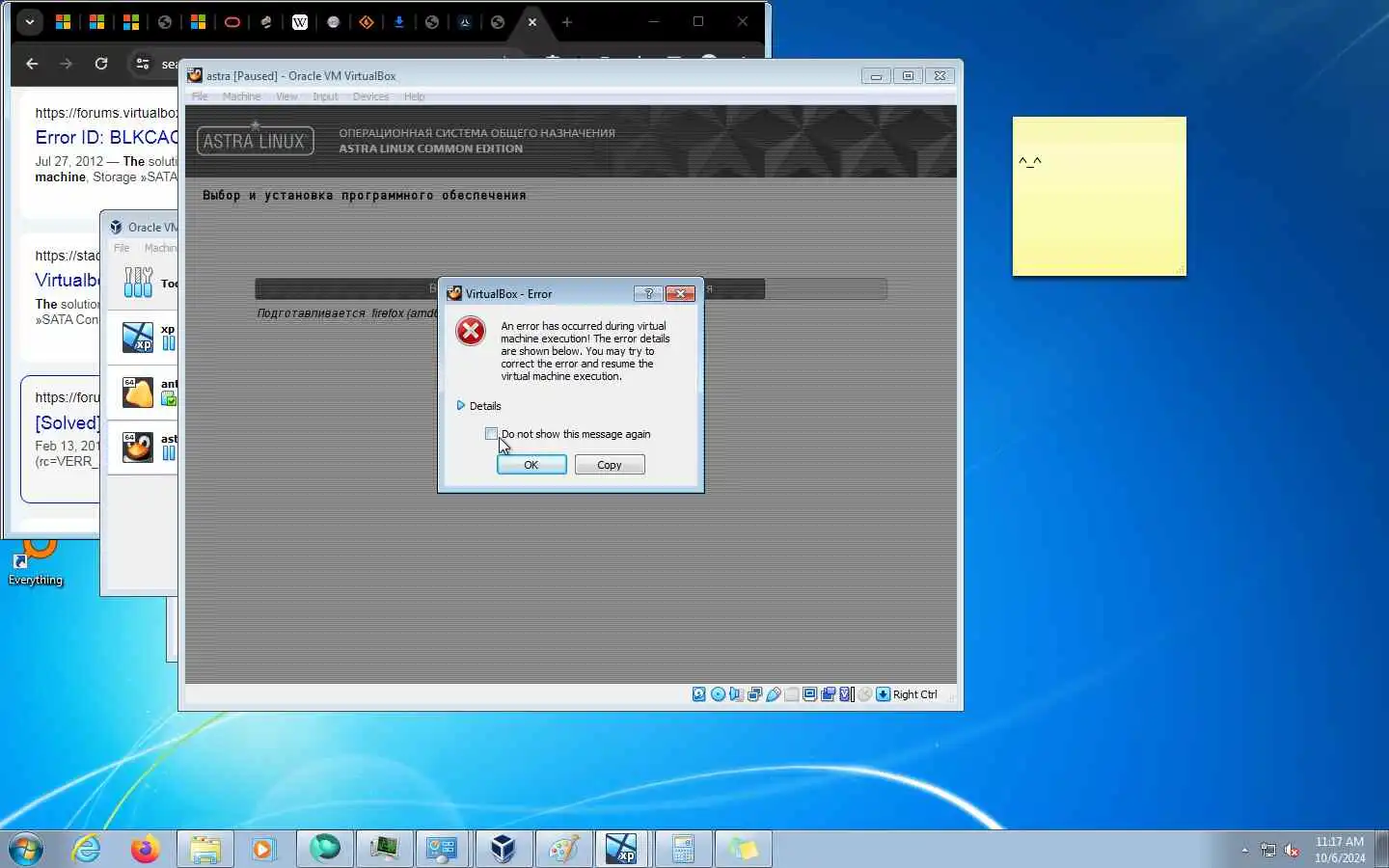The height and width of the screenshot is (868, 1389).
Task: Click the muted volume tray icon
Action: [x=1293, y=850]
